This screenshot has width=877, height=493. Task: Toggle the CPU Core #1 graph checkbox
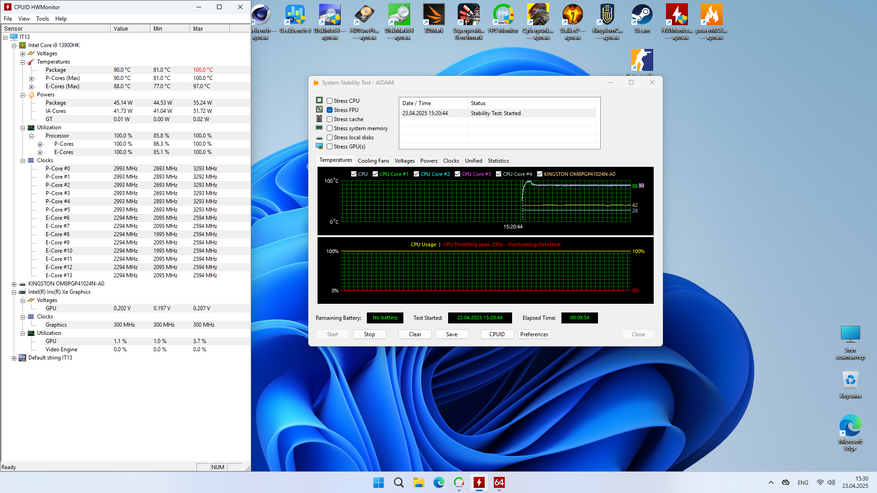tap(374, 174)
